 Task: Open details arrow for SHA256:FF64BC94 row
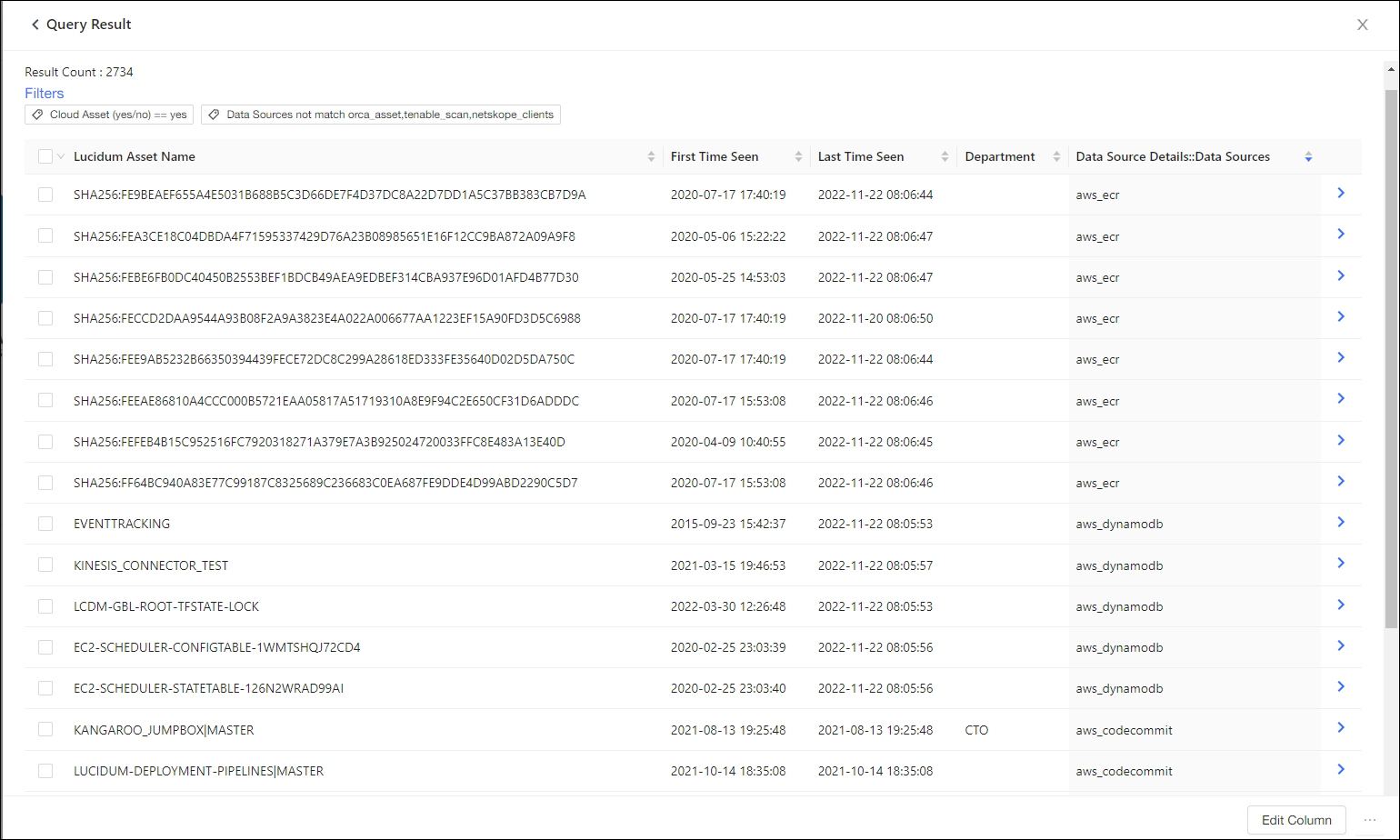tap(1341, 481)
